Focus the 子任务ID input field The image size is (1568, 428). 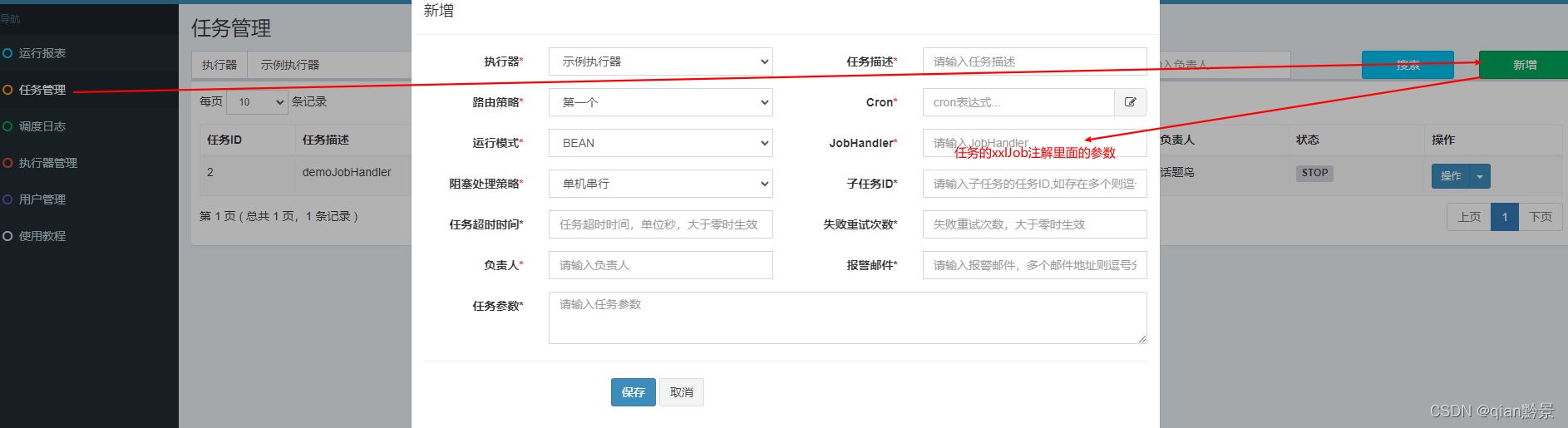pyautogui.click(x=1035, y=184)
